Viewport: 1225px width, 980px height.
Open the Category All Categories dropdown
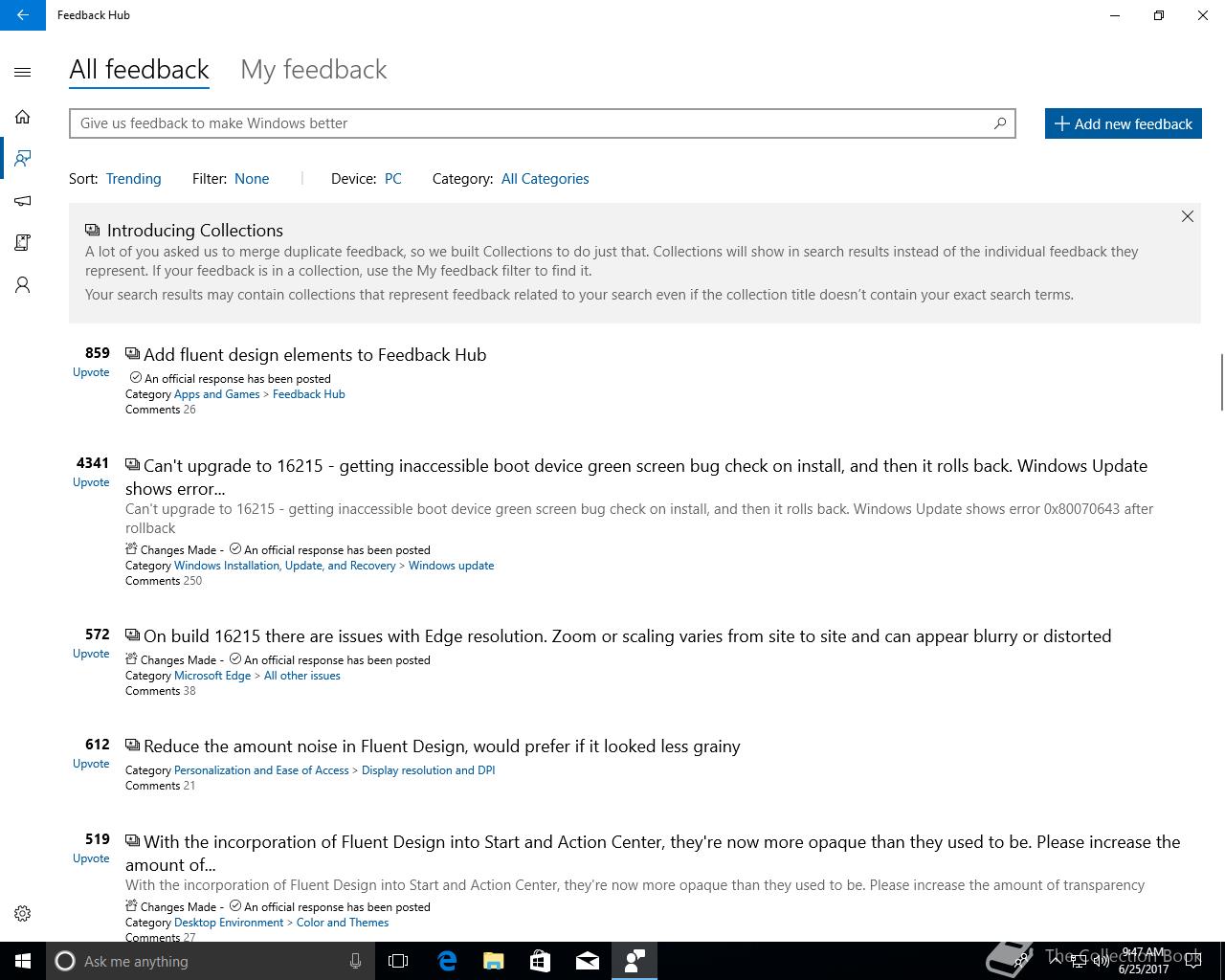545,179
